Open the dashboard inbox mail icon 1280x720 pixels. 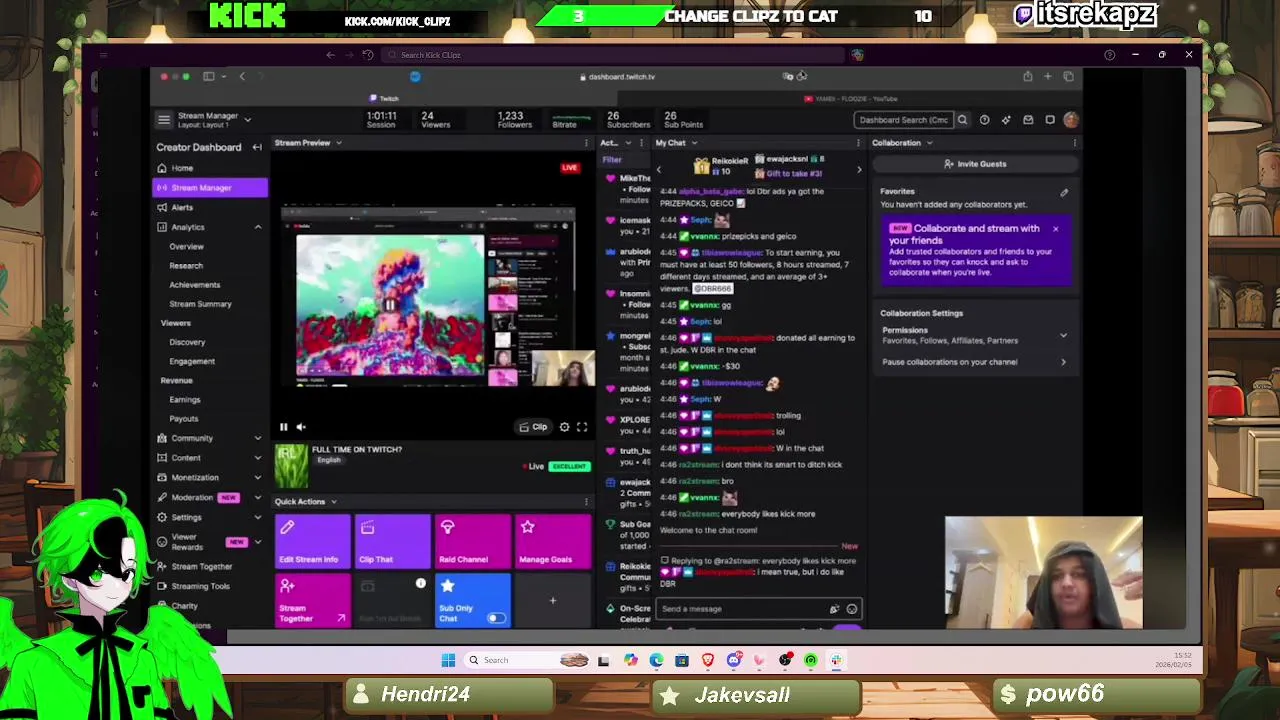[x=1028, y=120]
